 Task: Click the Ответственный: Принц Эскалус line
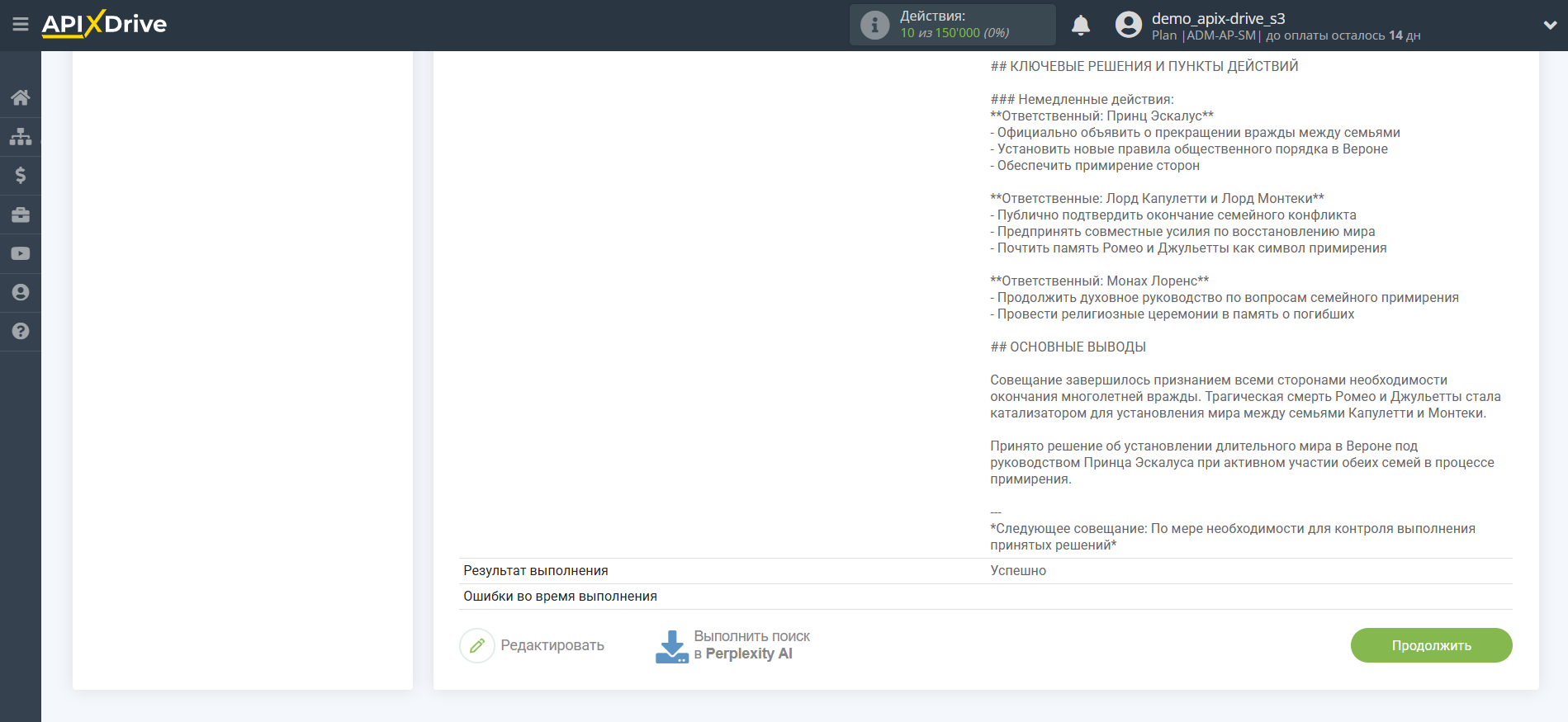tap(1101, 116)
